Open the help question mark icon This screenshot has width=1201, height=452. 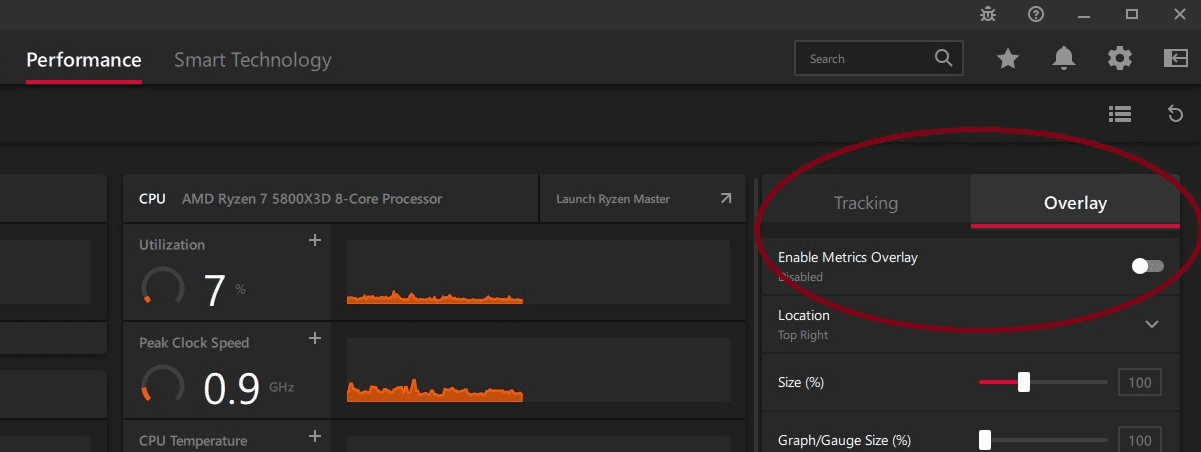click(1036, 14)
